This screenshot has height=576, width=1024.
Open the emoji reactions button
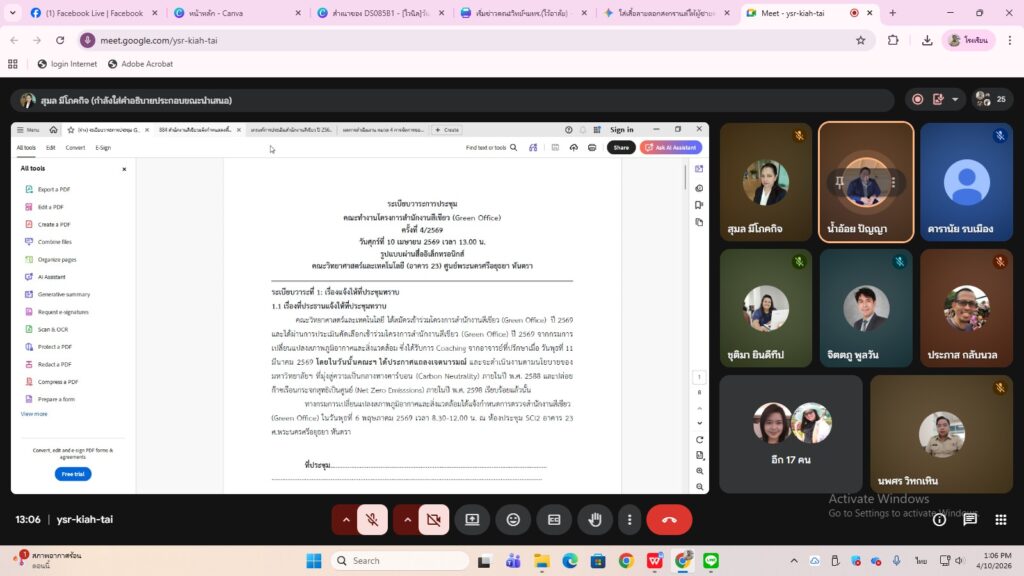pos(513,520)
